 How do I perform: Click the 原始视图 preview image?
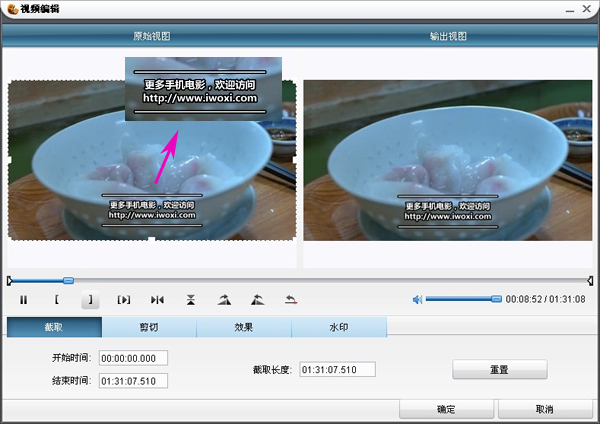coord(152,161)
